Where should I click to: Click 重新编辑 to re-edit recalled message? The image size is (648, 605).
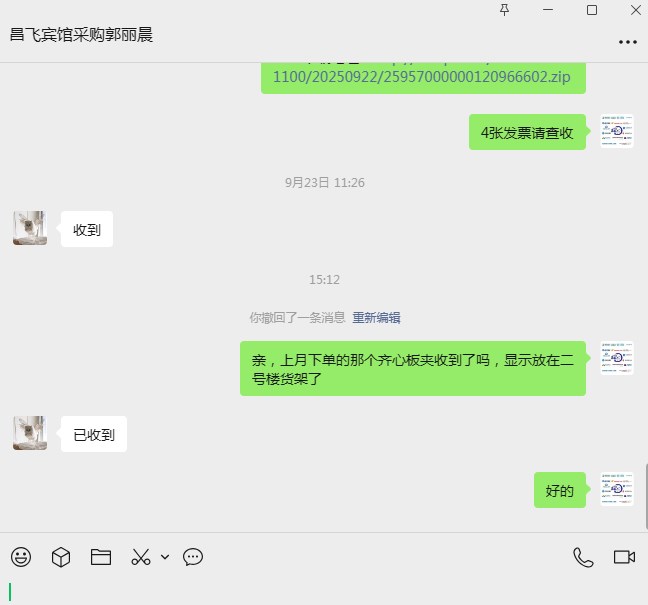[376, 317]
